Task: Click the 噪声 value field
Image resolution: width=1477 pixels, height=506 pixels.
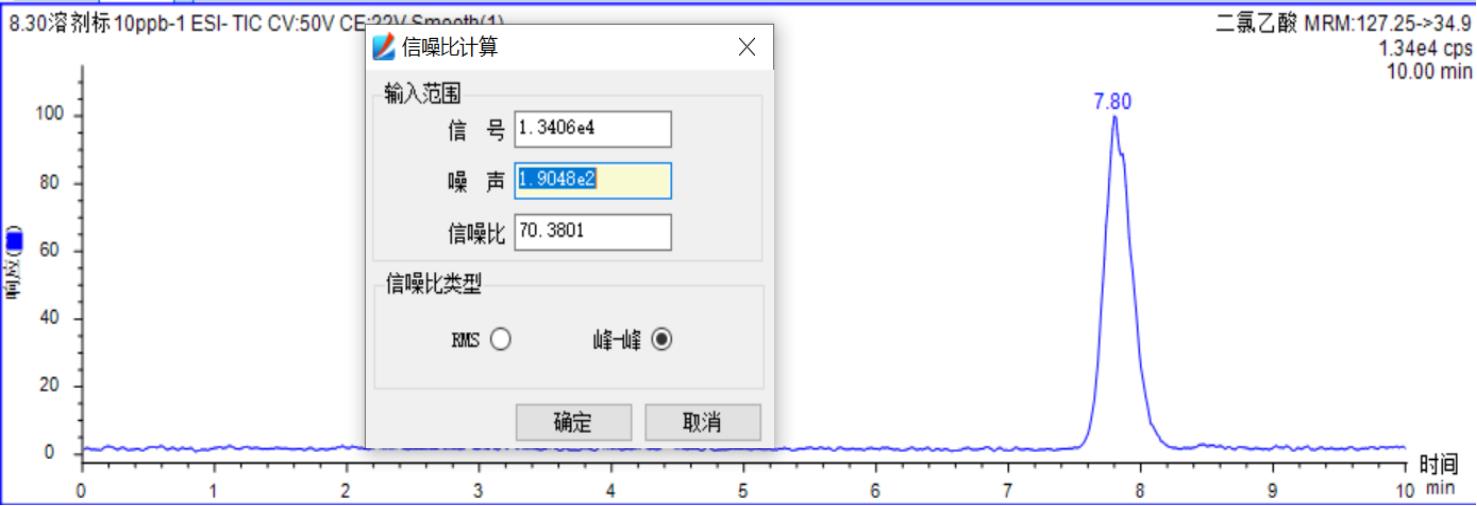Action: click(x=592, y=181)
